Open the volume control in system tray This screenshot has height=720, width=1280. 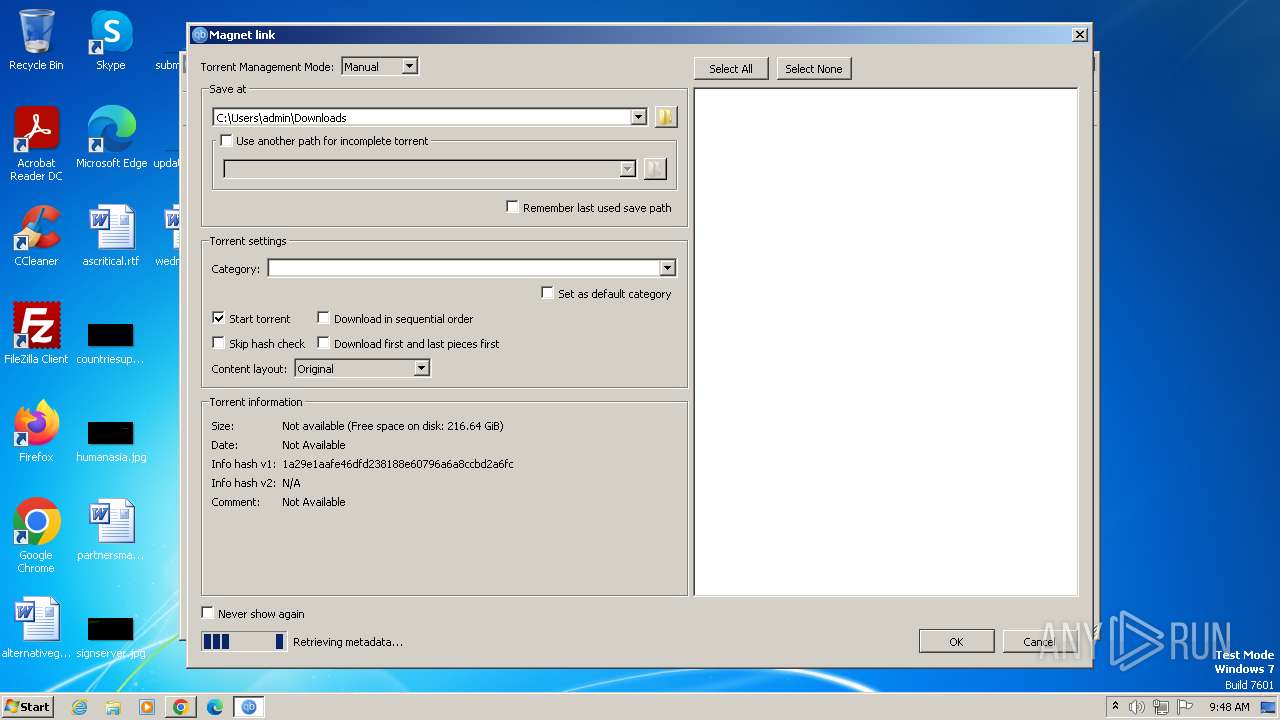tap(1137, 707)
